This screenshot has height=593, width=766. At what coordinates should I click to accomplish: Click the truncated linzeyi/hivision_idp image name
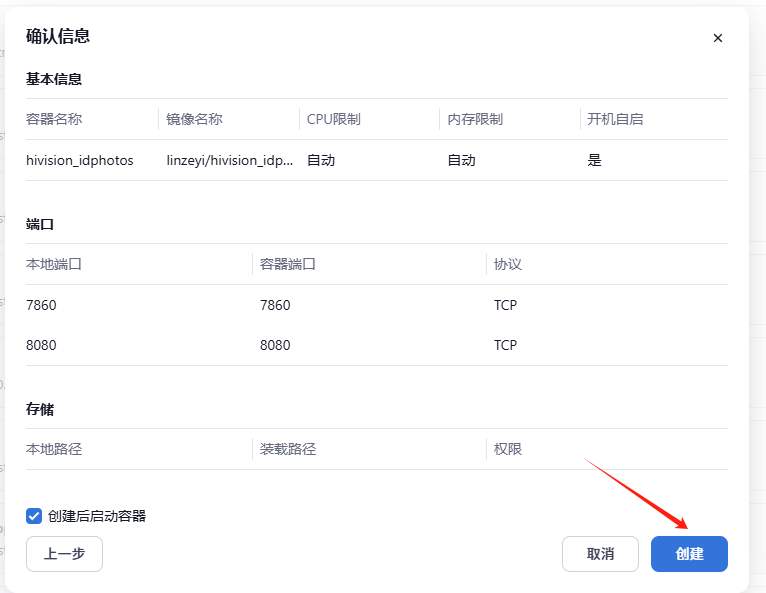click(230, 160)
